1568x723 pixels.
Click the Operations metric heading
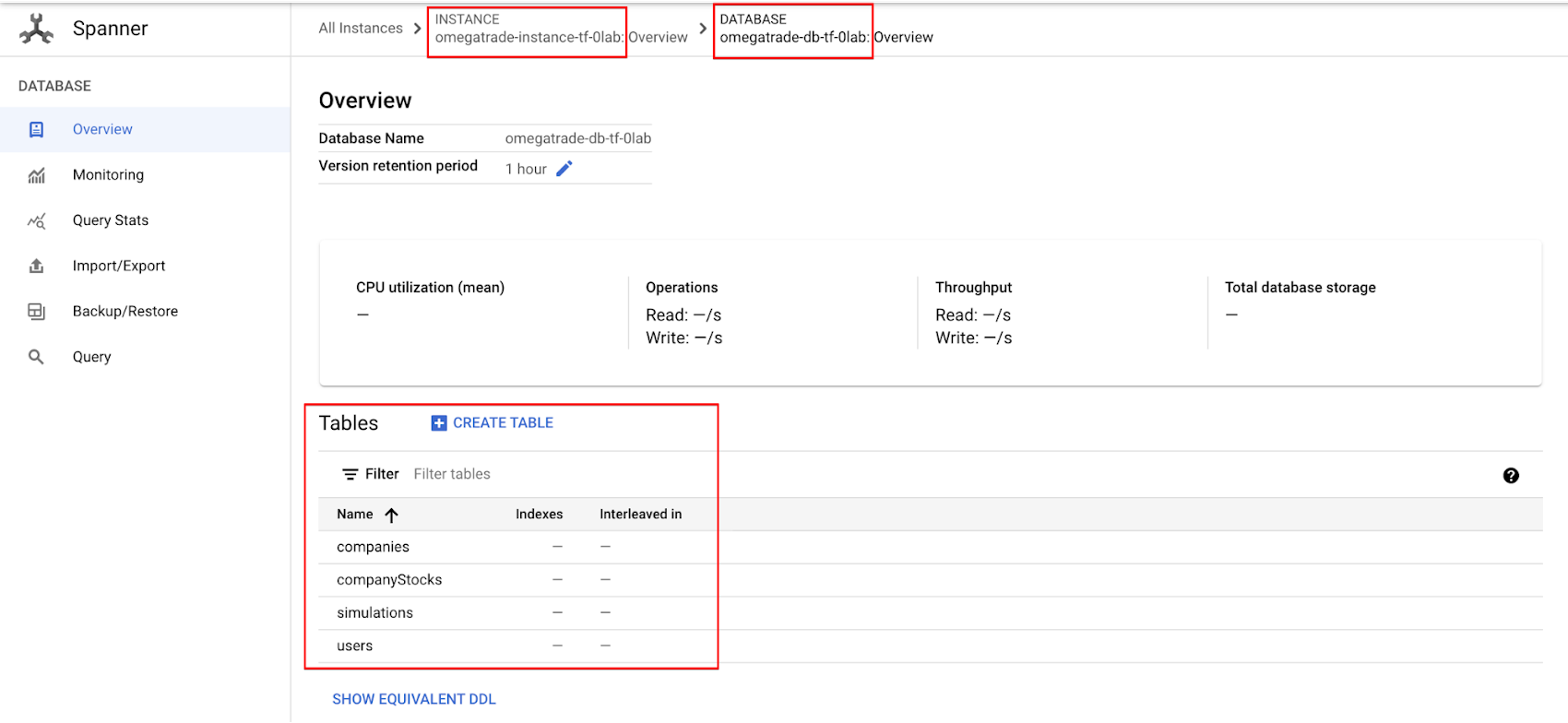(682, 288)
